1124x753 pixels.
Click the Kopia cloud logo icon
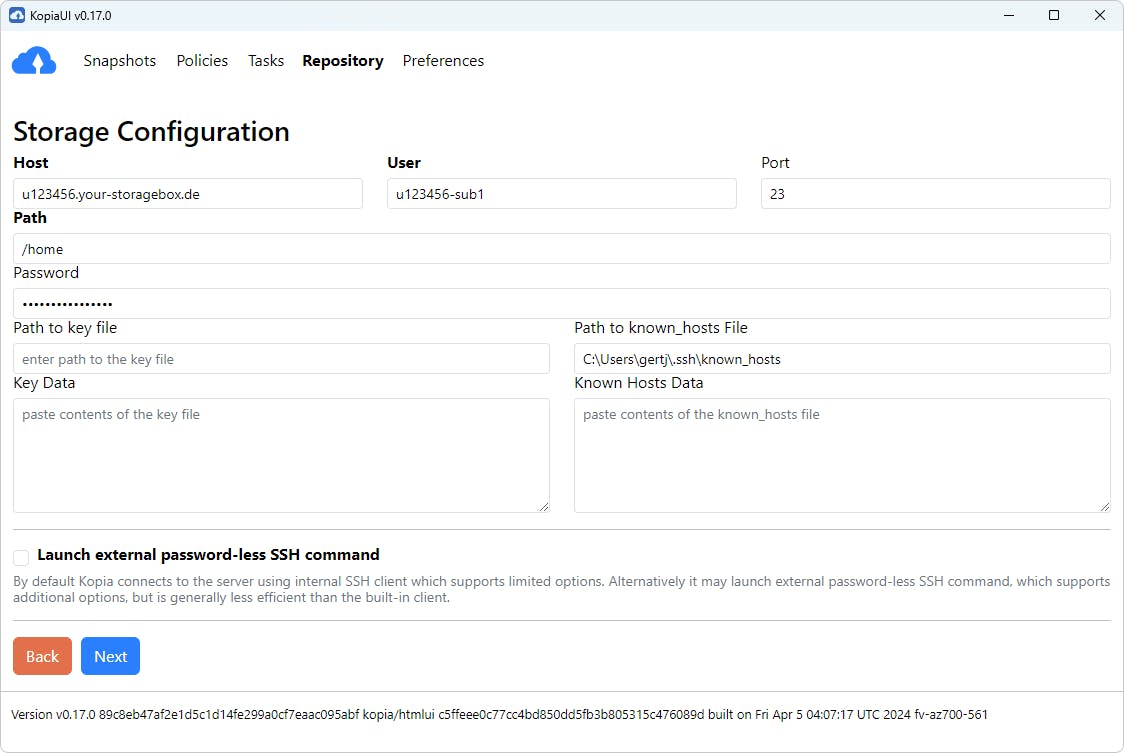pos(34,61)
